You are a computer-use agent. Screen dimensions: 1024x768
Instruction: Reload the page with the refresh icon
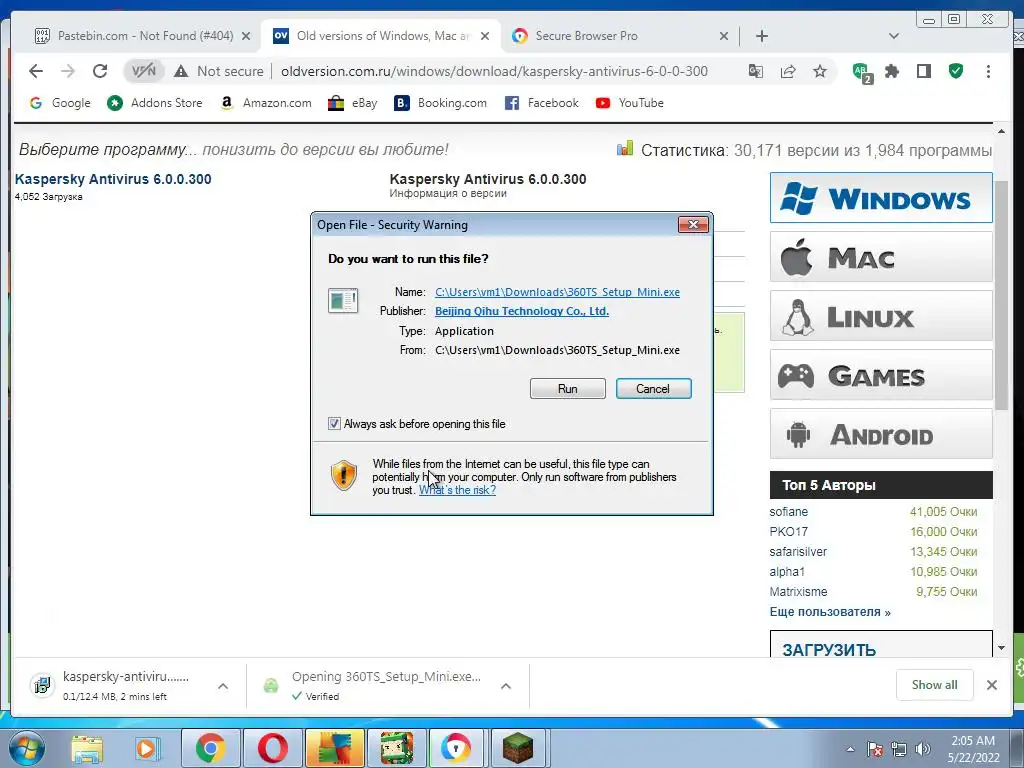click(x=100, y=71)
